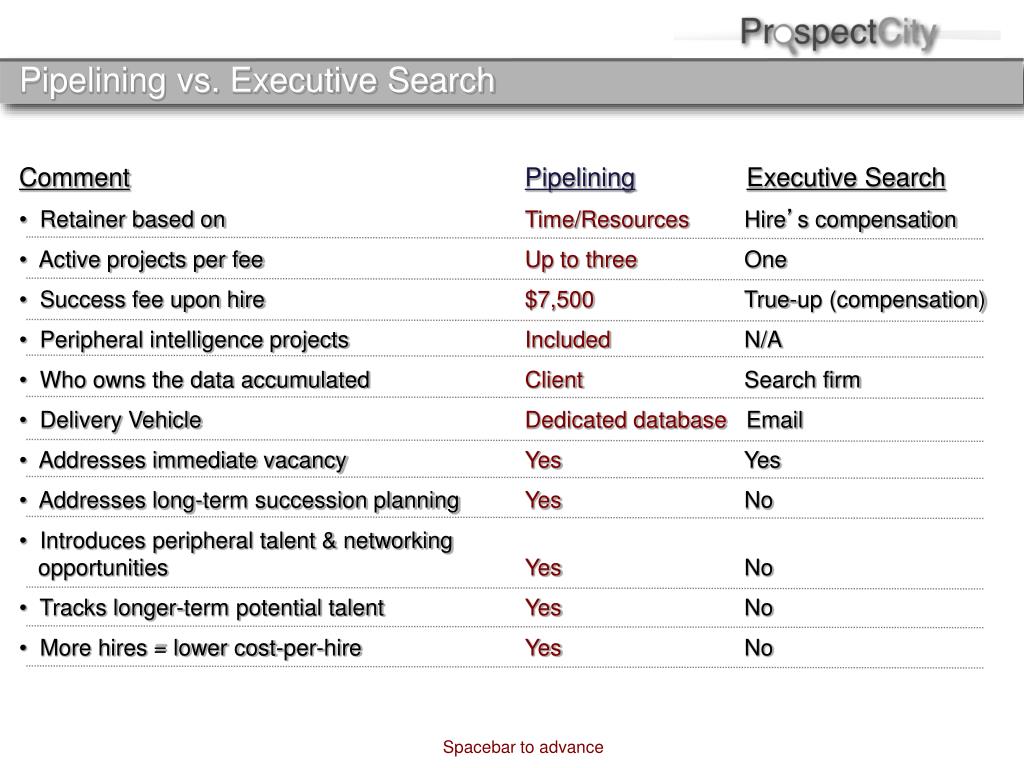Viewport: 1024px width, 768px height.
Task: Click the Up to three value
Action: (x=581, y=260)
